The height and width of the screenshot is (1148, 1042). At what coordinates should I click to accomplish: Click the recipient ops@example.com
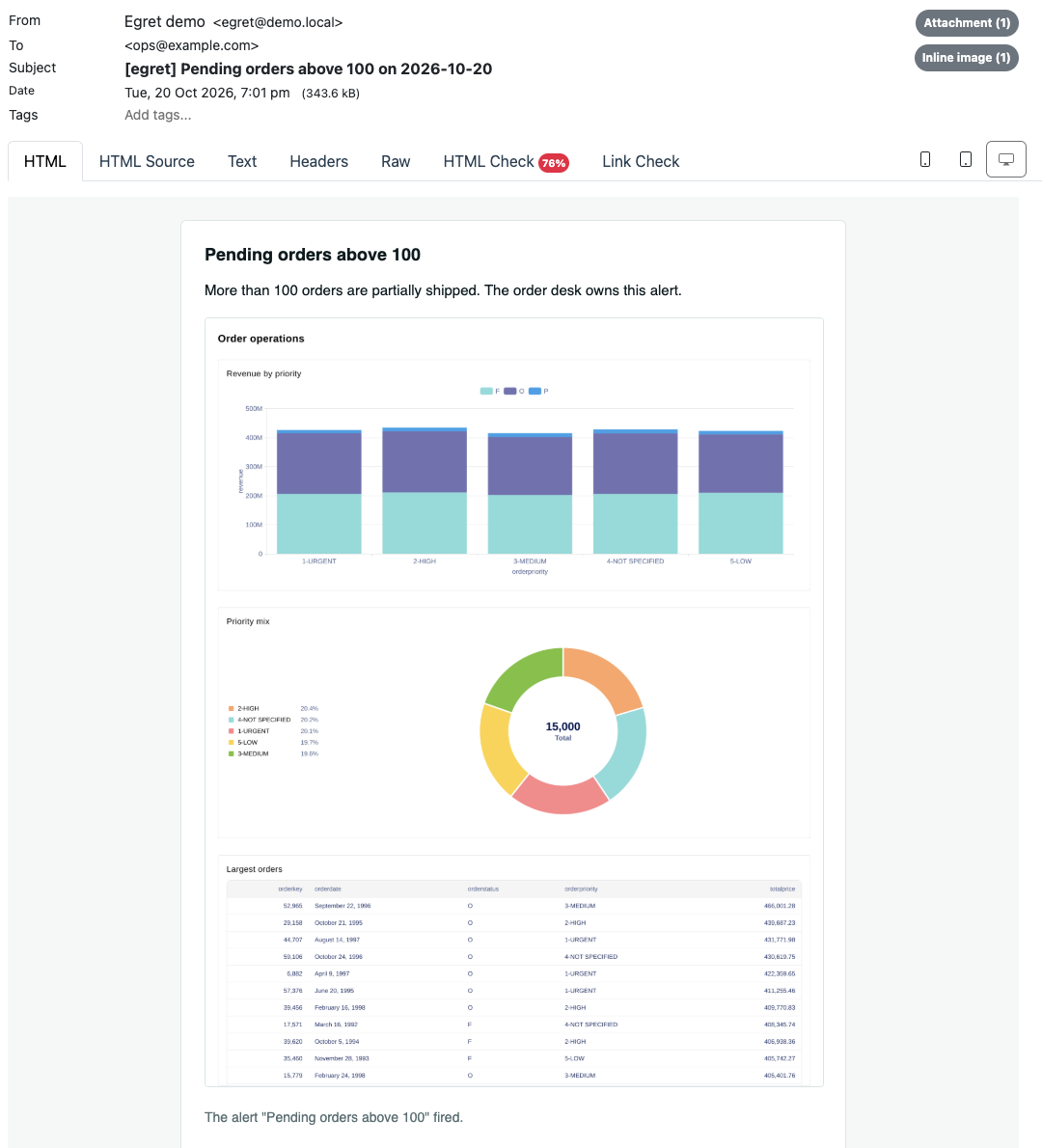tap(191, 45)
